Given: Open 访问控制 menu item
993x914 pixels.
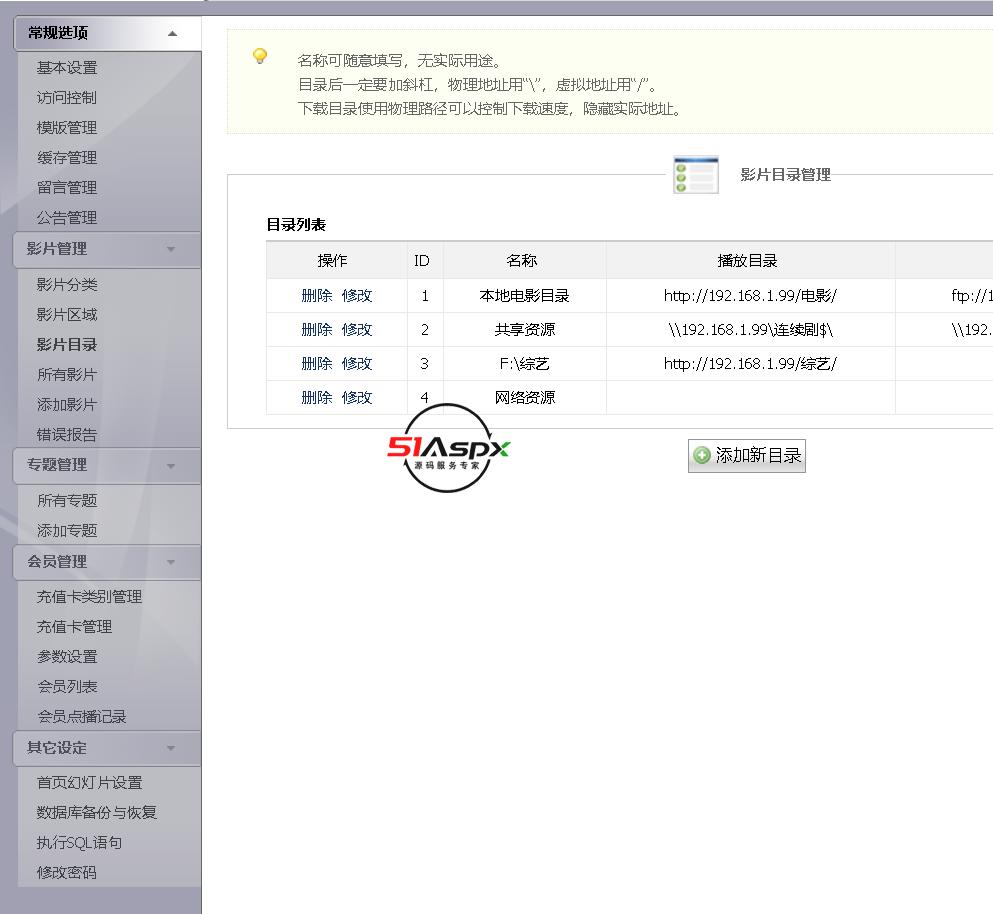Looking at the screenshot, I should [x=66, y=98].
